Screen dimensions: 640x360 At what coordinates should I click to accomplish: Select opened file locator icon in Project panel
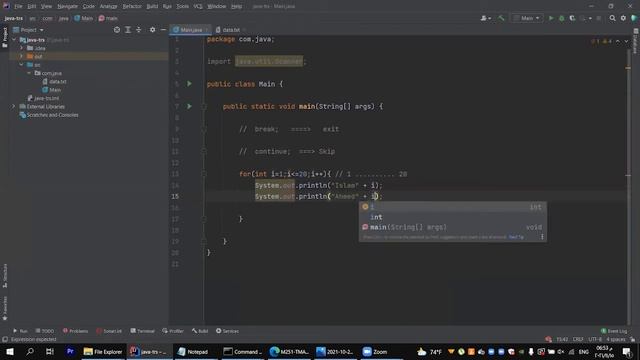[117, 30]
